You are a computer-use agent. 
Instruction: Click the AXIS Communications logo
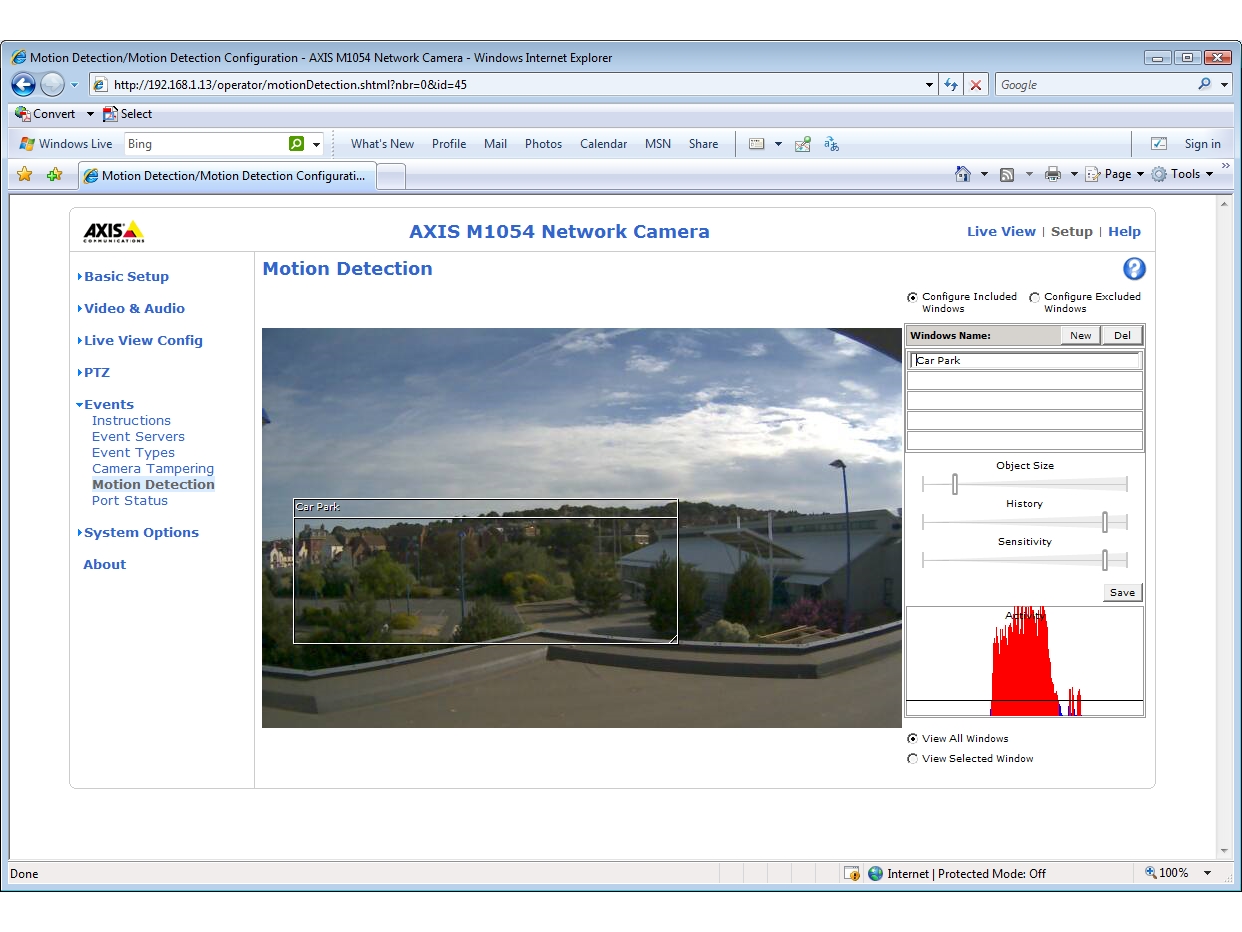114,231
